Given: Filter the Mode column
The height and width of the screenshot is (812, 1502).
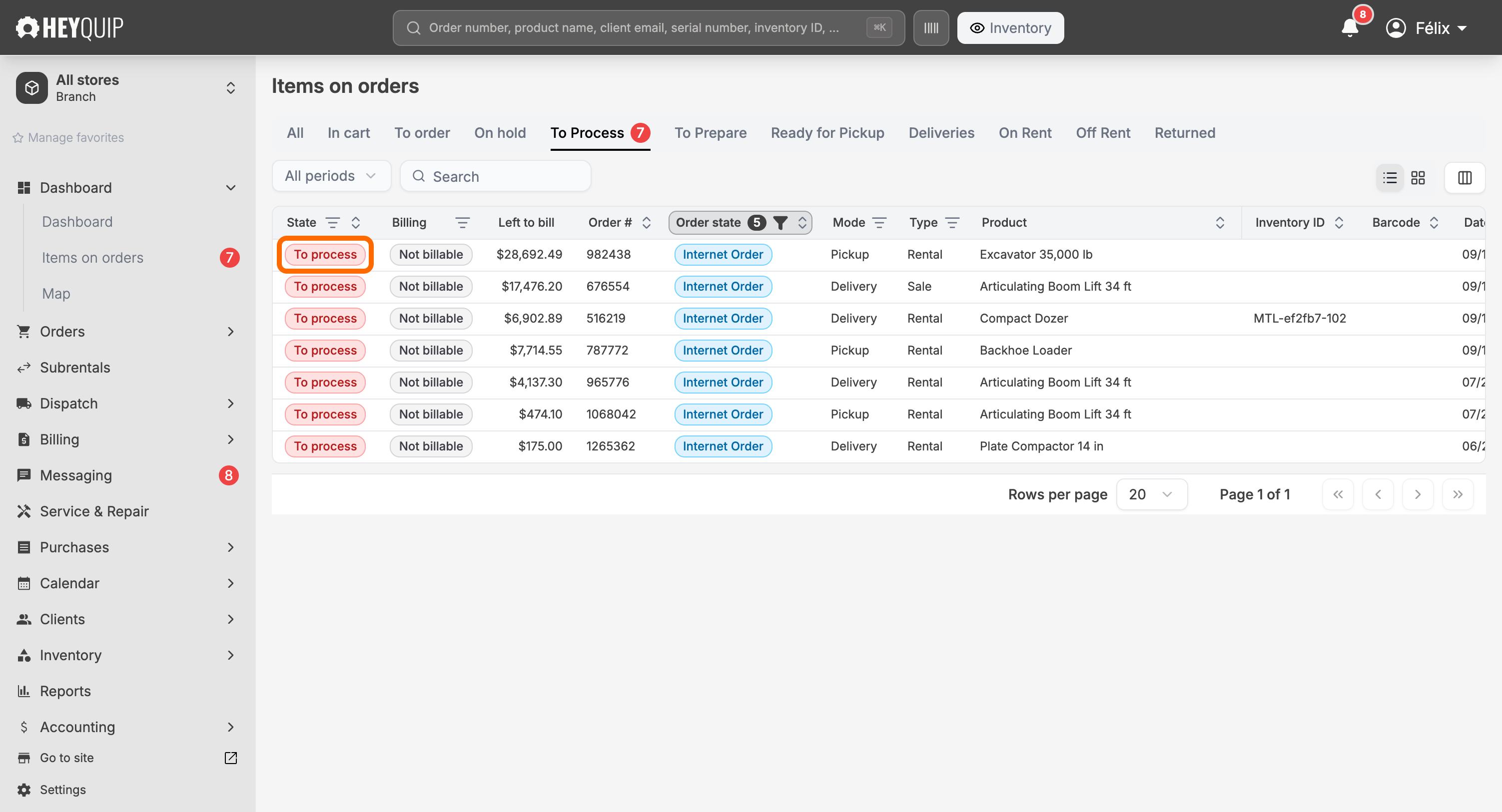Looking at the screenshot, I should 879,223.
